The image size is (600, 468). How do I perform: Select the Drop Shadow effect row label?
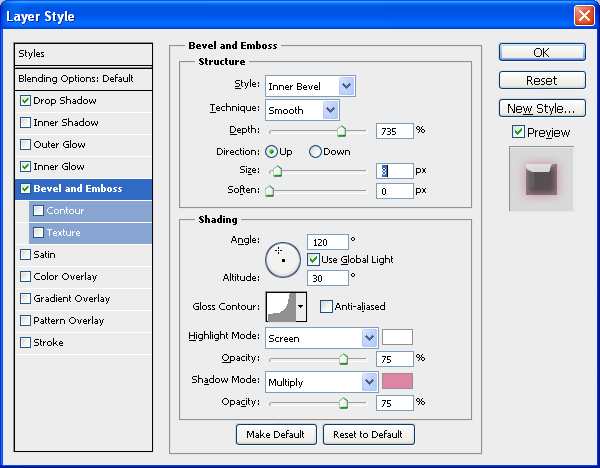(65, 101)
